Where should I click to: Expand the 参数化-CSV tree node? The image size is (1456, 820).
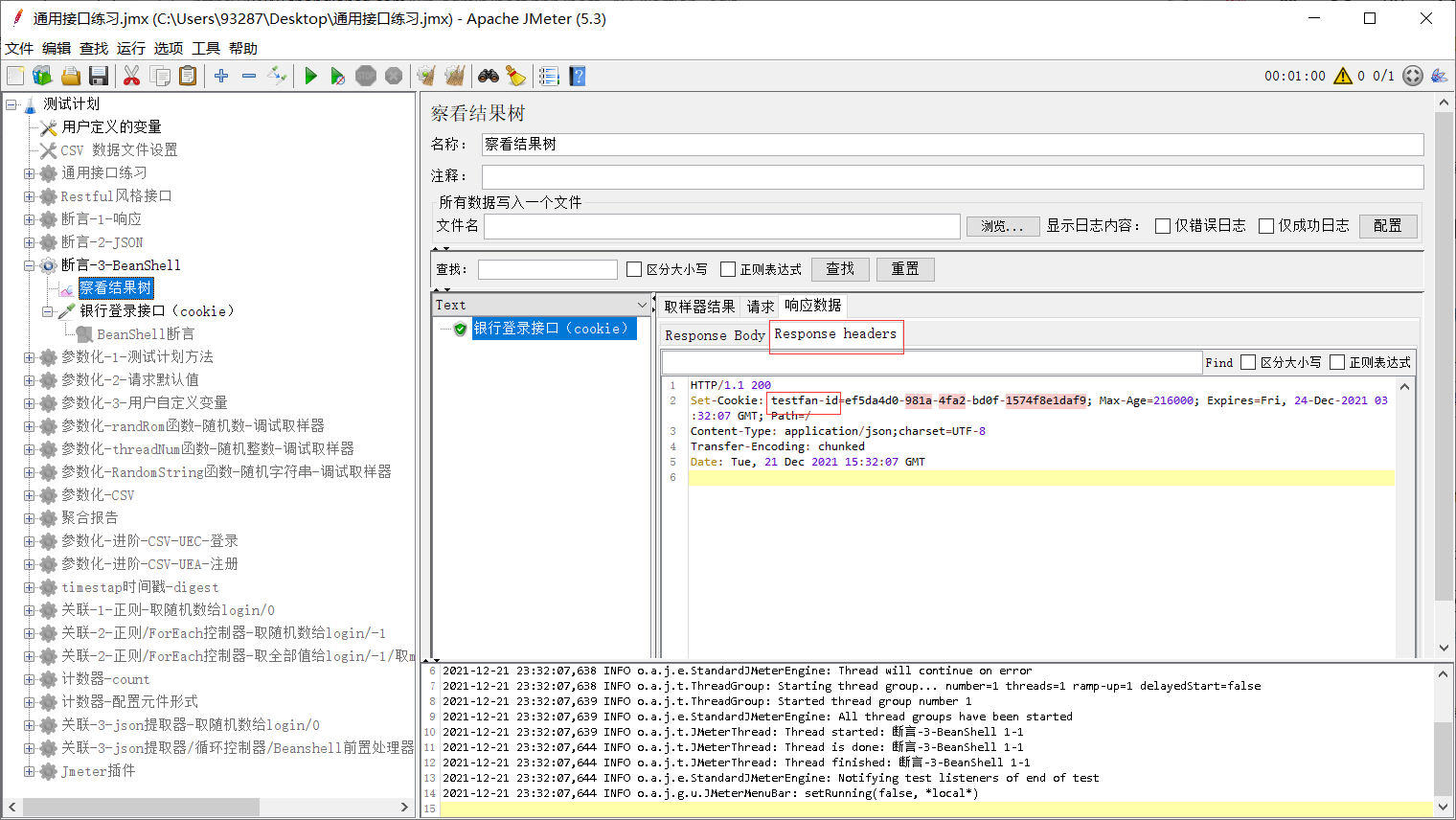coord(29,495)
